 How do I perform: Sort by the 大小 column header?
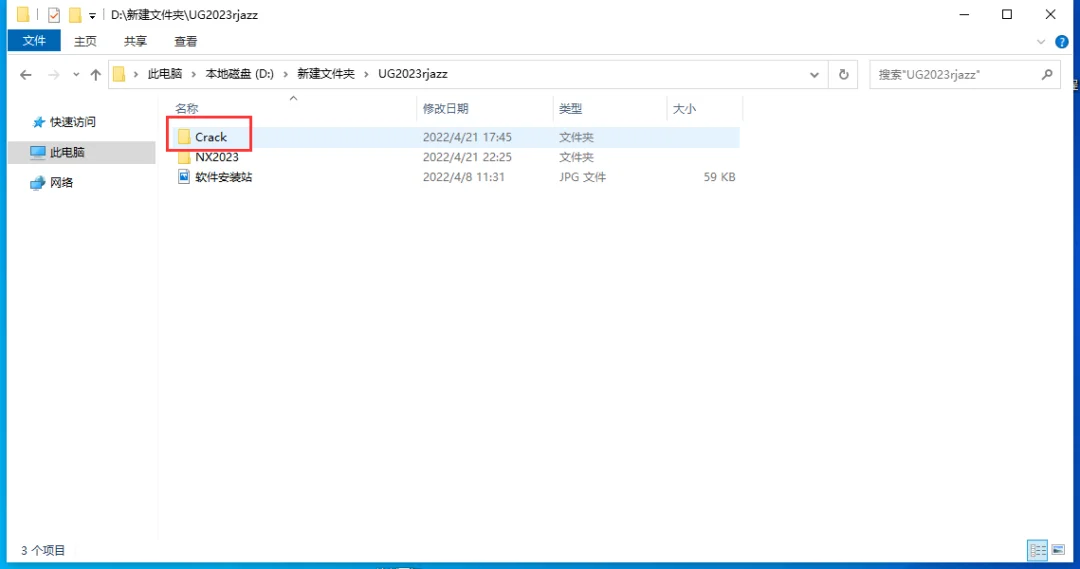coord(684,108)
